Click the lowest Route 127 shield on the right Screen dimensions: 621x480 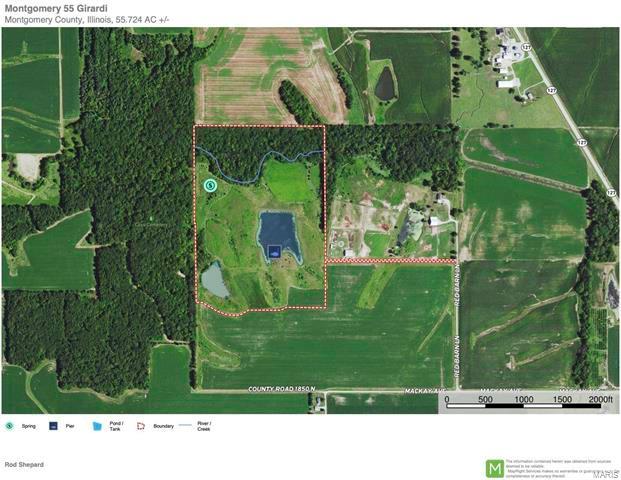point(611,192)
